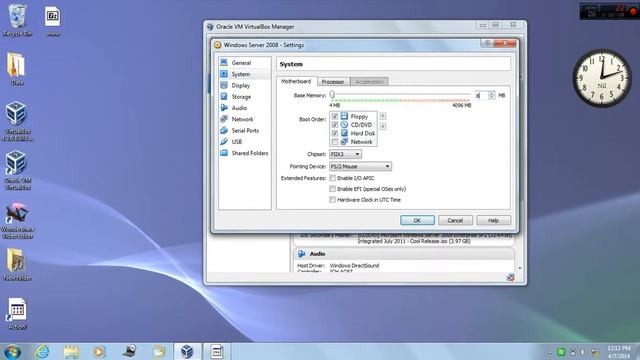Select the Floppy disk icon in boot order
The image size is (640, 360).
pos(344,116)
